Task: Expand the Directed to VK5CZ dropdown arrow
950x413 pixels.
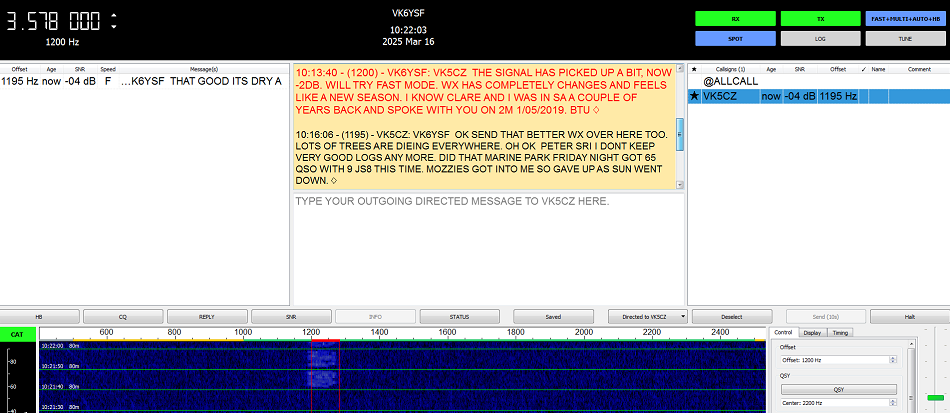Action: 682,317
